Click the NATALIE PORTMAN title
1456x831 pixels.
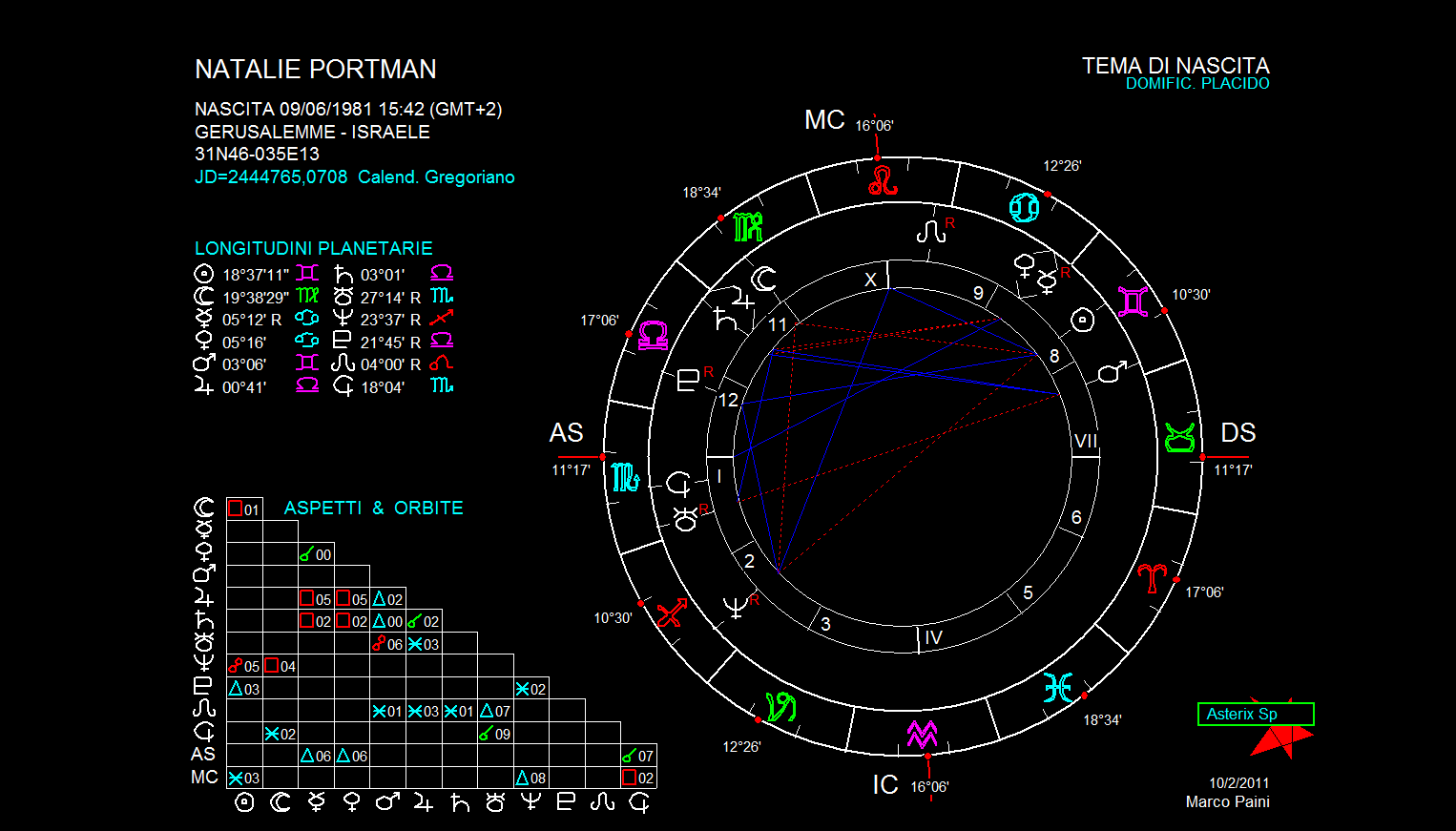point(316,70)
